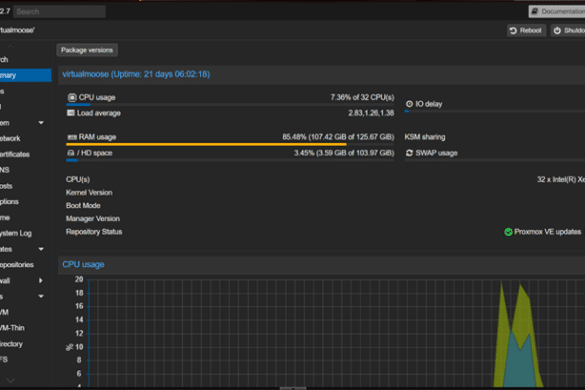Click the green check repository status icon

(x=508, y=232)
